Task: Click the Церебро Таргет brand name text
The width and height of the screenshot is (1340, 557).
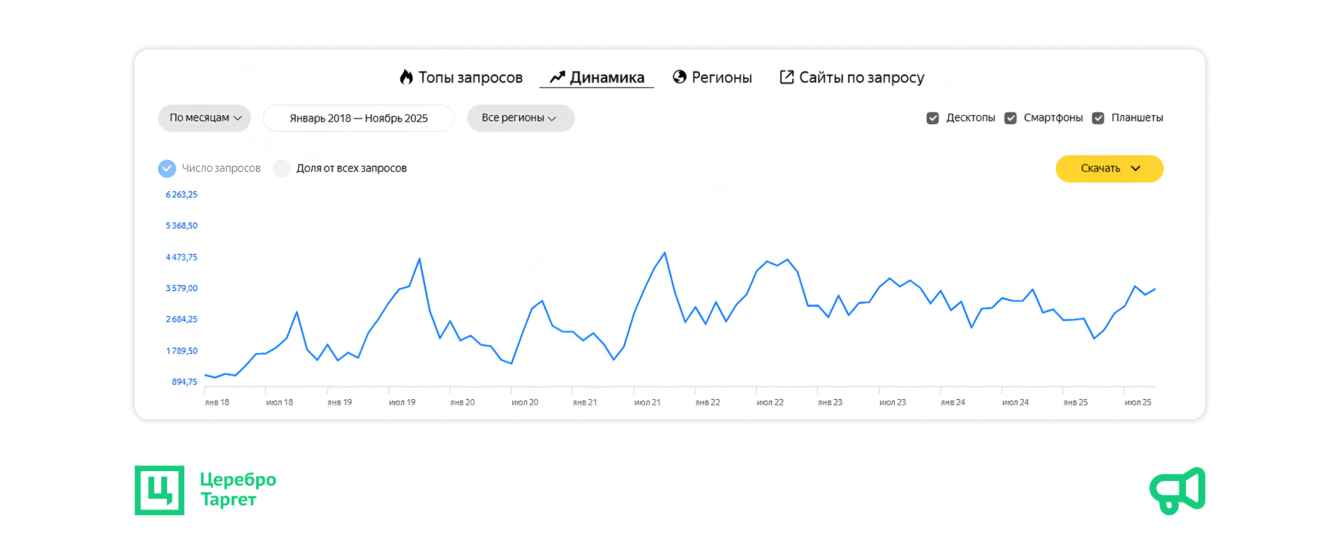Action: click(238, 490)
